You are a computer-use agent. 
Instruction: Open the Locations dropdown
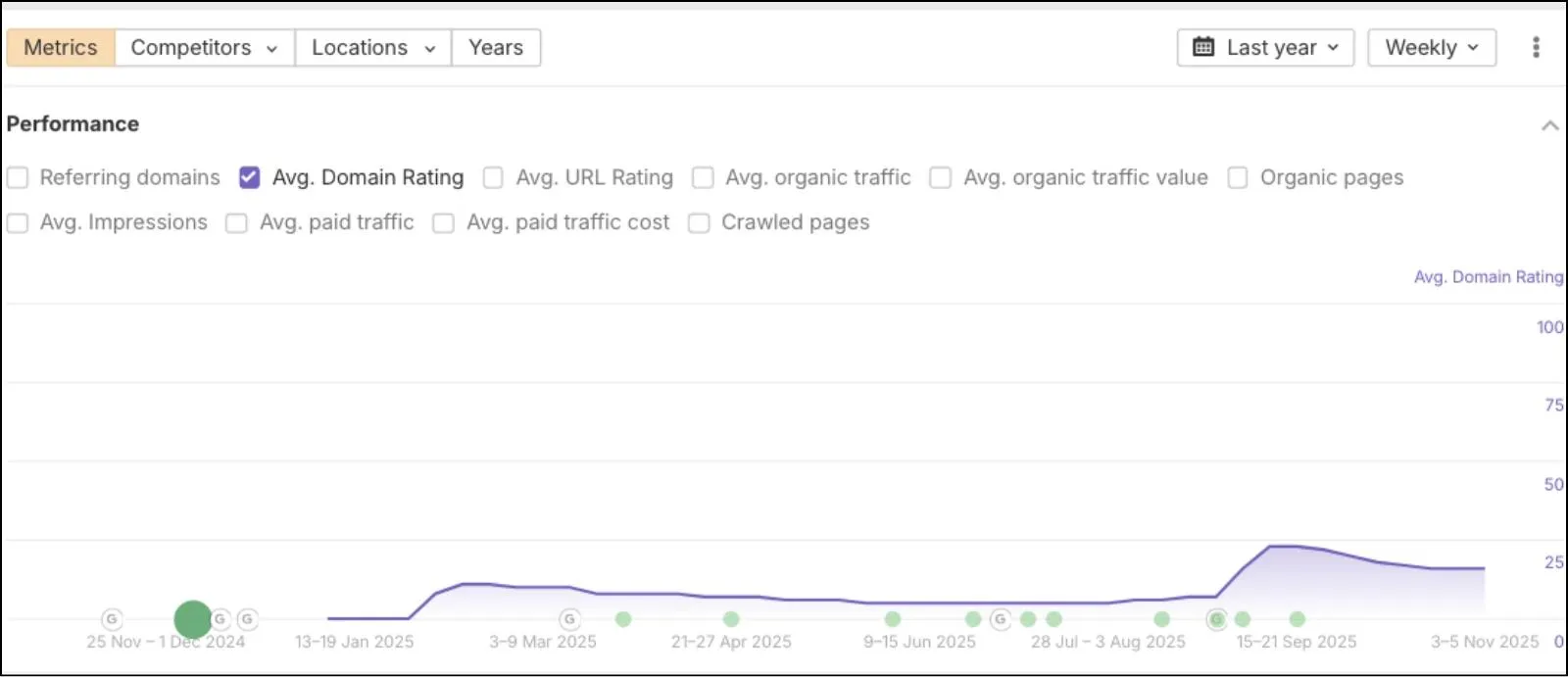[x=373, y=47]
